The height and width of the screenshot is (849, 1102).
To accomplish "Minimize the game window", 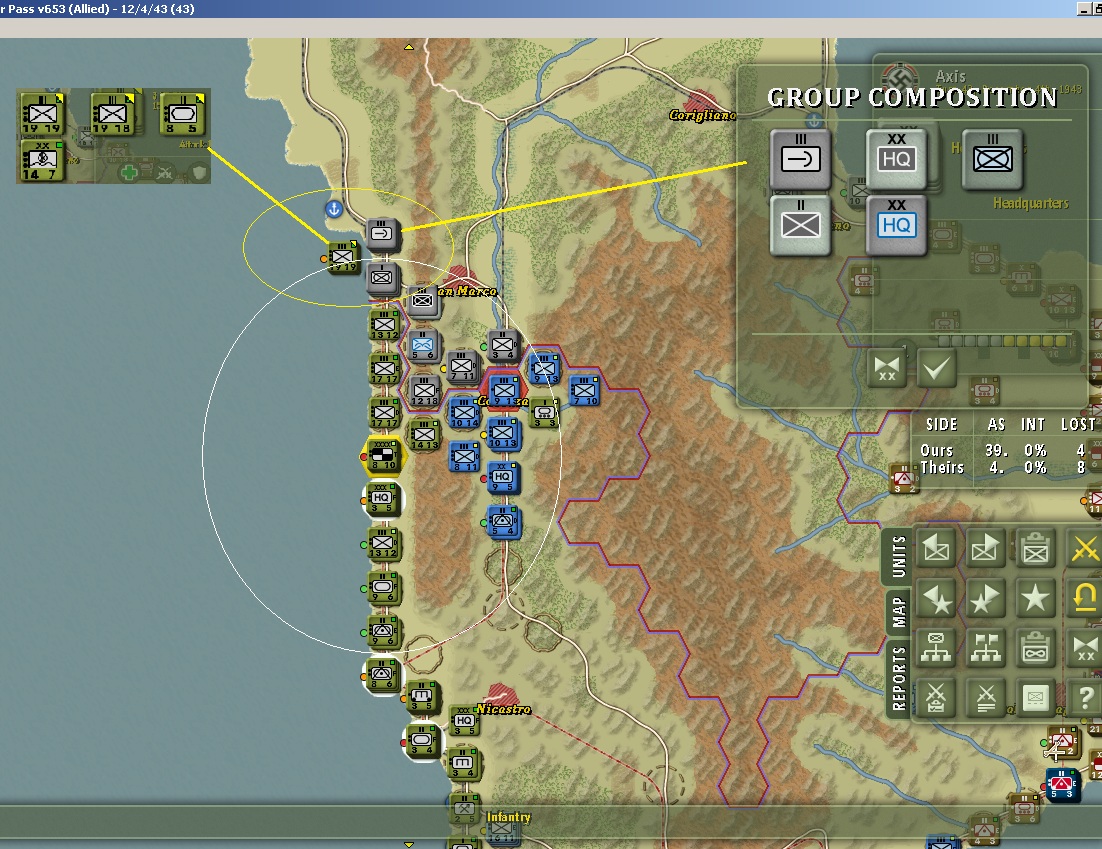I will [x=1084, y=8].
